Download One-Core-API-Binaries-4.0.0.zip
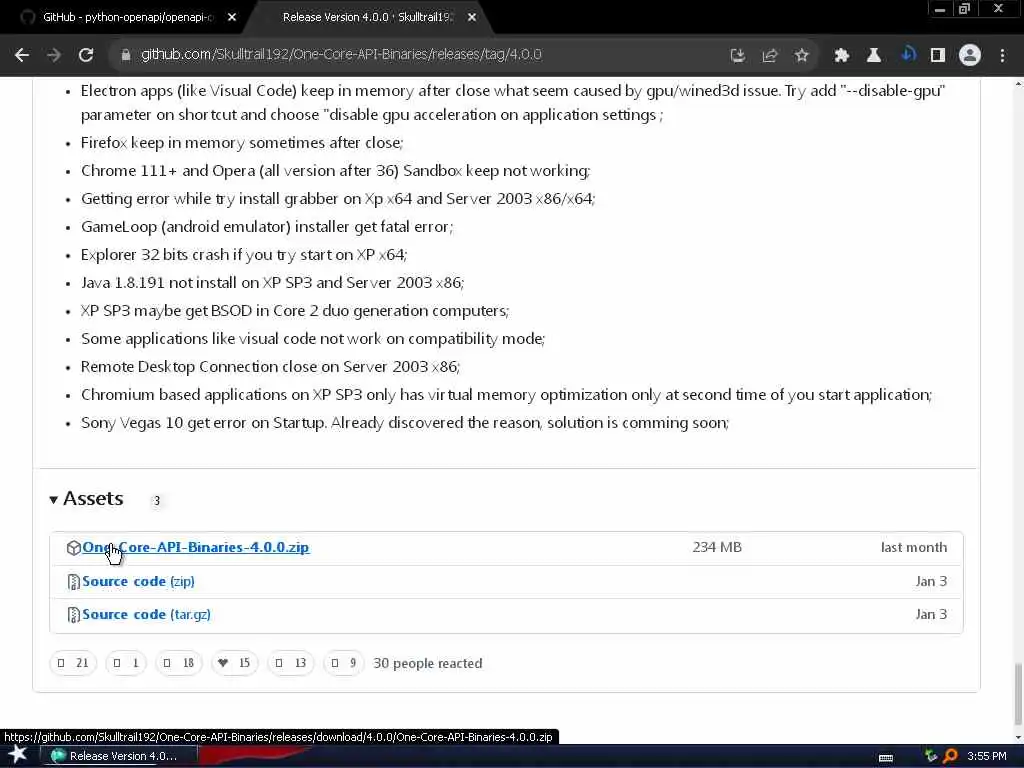Image resolution: width=1024 pixels, height=768 pixels. pyautogui.click(x=195, y=547)
